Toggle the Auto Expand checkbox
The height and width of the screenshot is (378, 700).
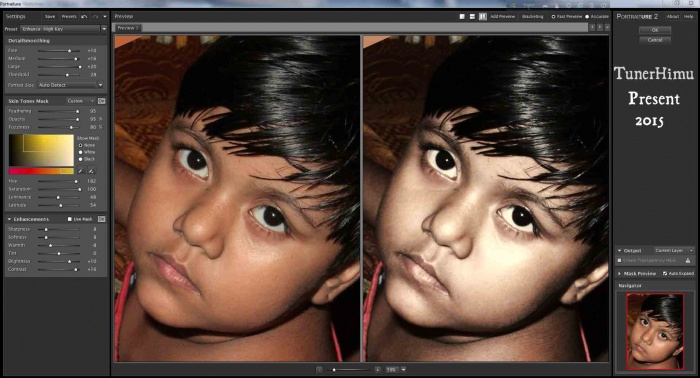665,273
